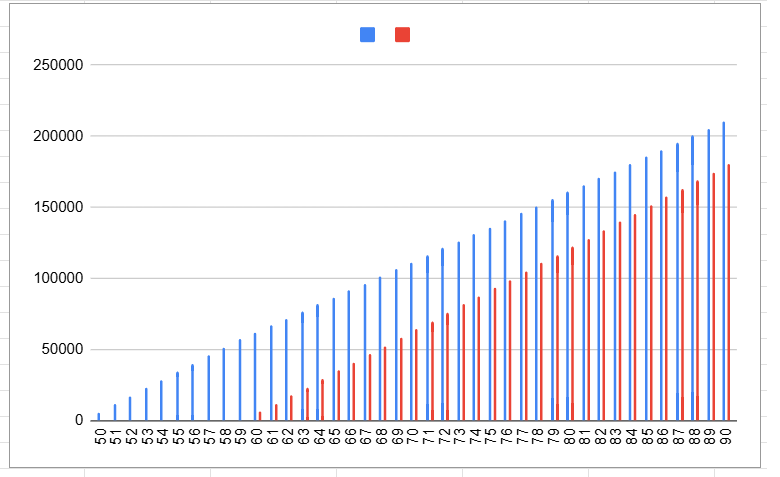
Task: Click the 100000 y-axis label
Action: [x=58, y=279]
